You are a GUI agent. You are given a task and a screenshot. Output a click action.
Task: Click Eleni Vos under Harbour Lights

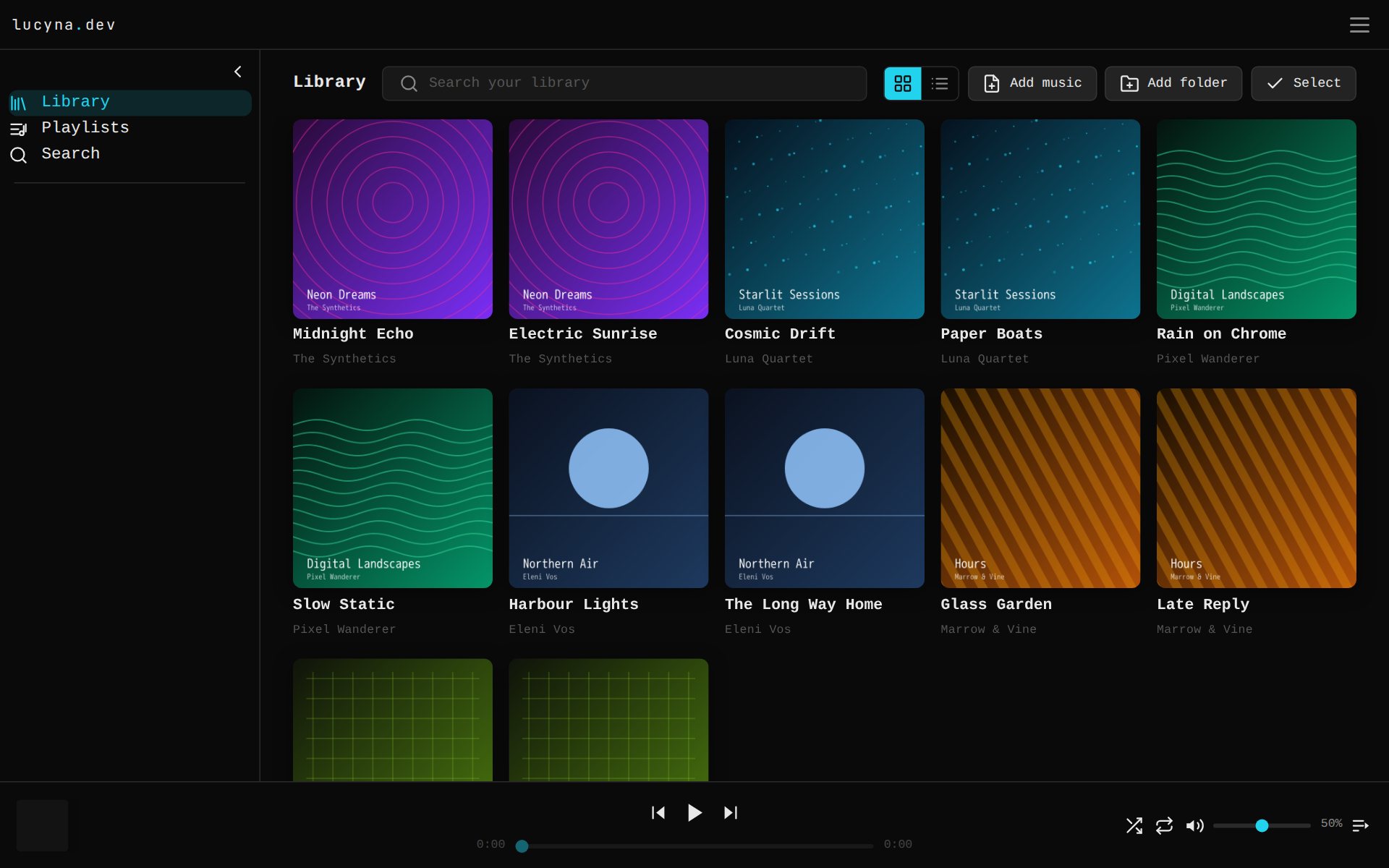(542, 629)
